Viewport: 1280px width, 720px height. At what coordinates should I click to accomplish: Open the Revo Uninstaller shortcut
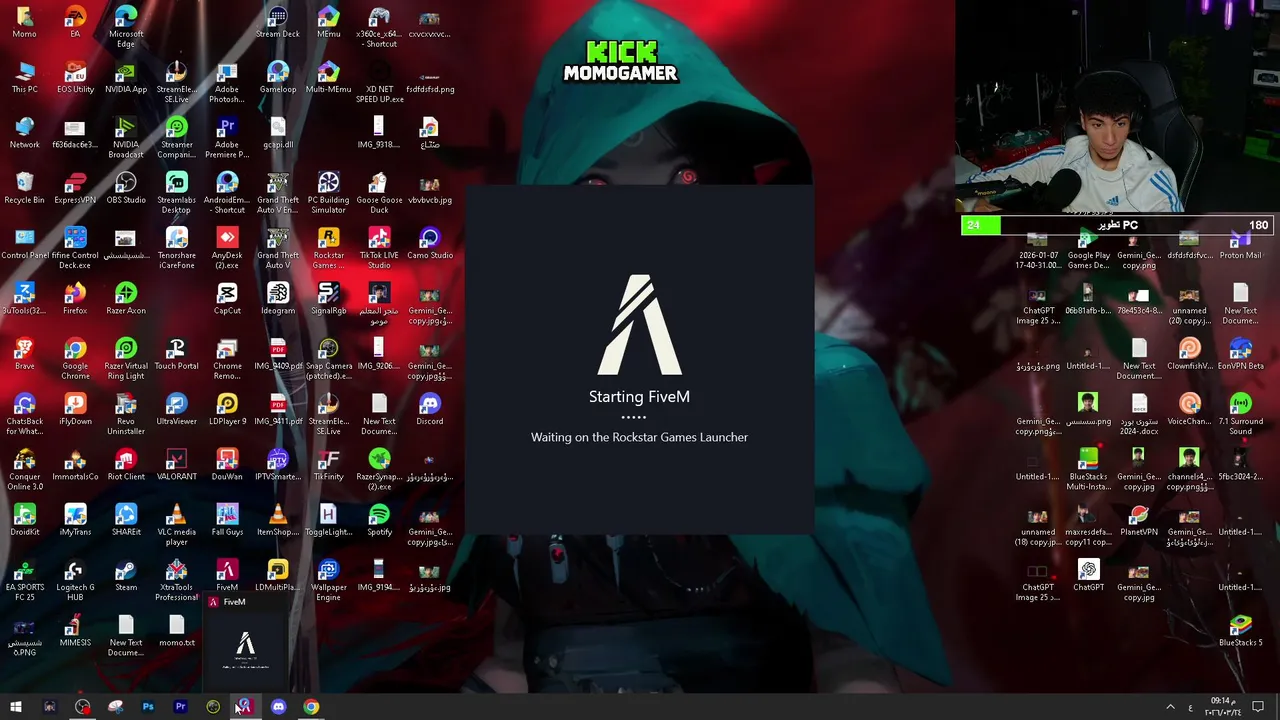tap(126, 414)
